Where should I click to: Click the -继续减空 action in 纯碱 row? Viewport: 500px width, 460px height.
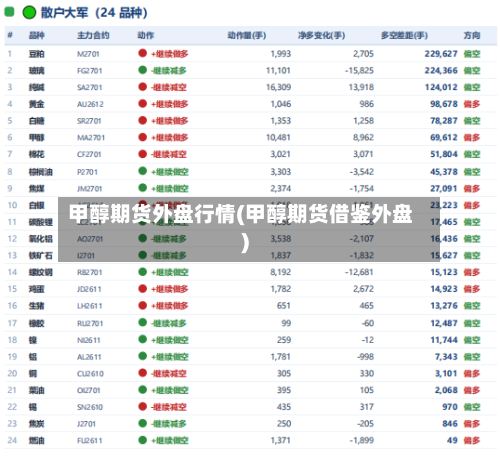pos(169,87)
